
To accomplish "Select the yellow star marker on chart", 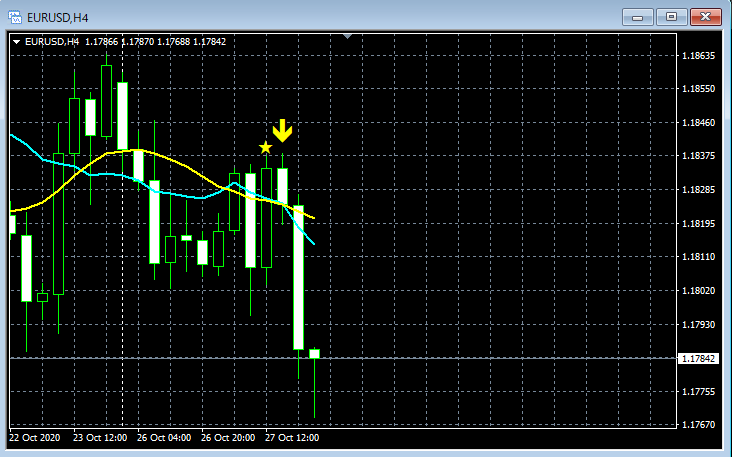I will coord(265,148).
